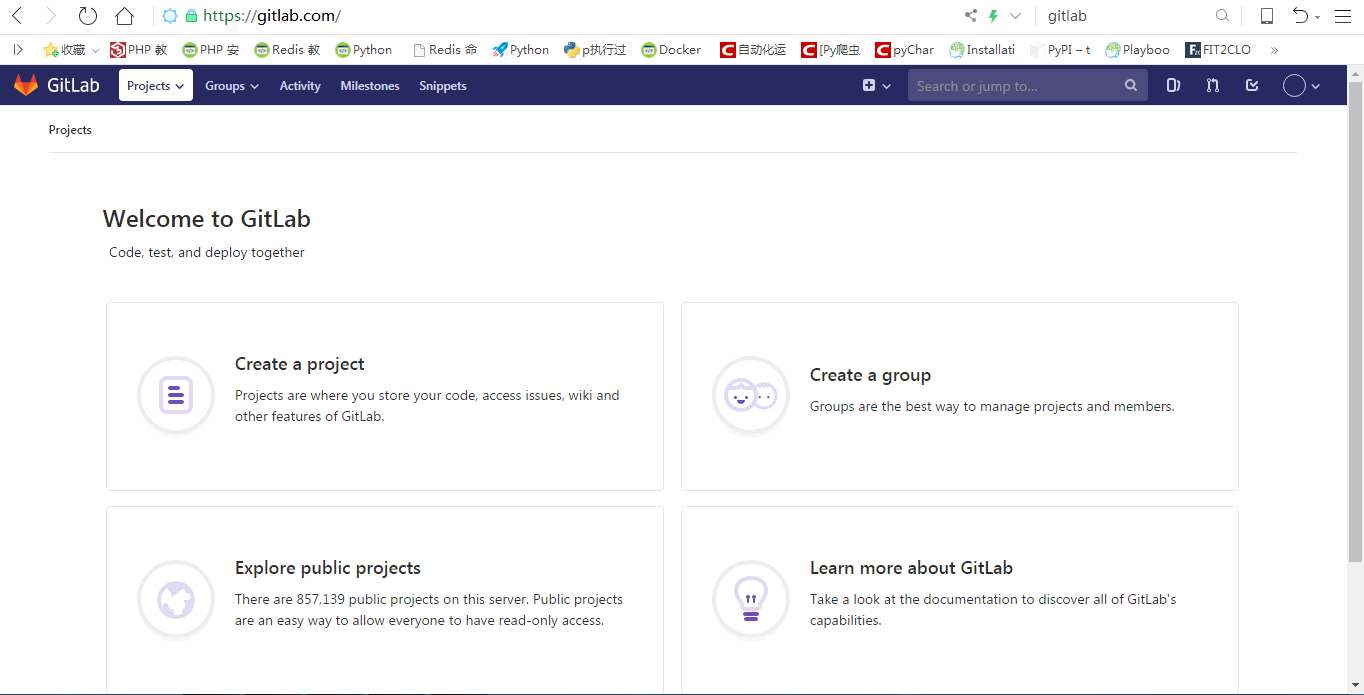Click the Issues icon in navbar
Image resolution: width=1364 pixels, height=695 pixels.
click(x=1173, y=85)
